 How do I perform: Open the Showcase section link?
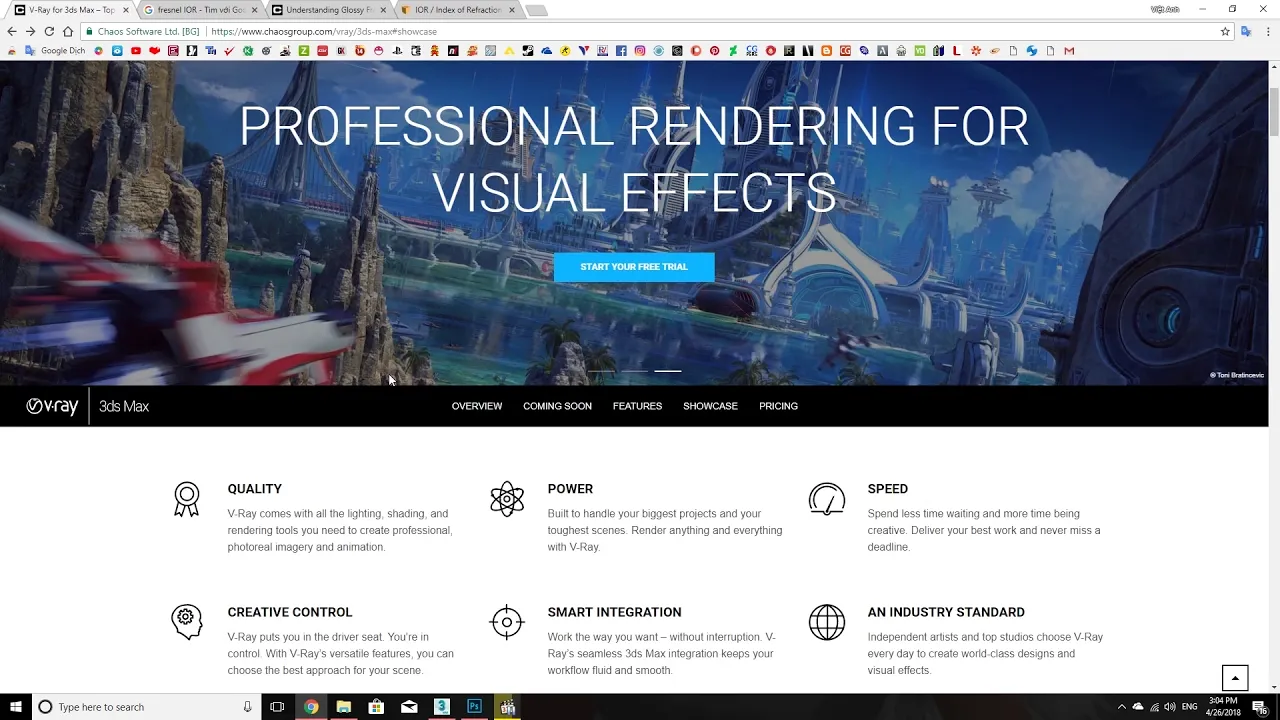point(710,406)
